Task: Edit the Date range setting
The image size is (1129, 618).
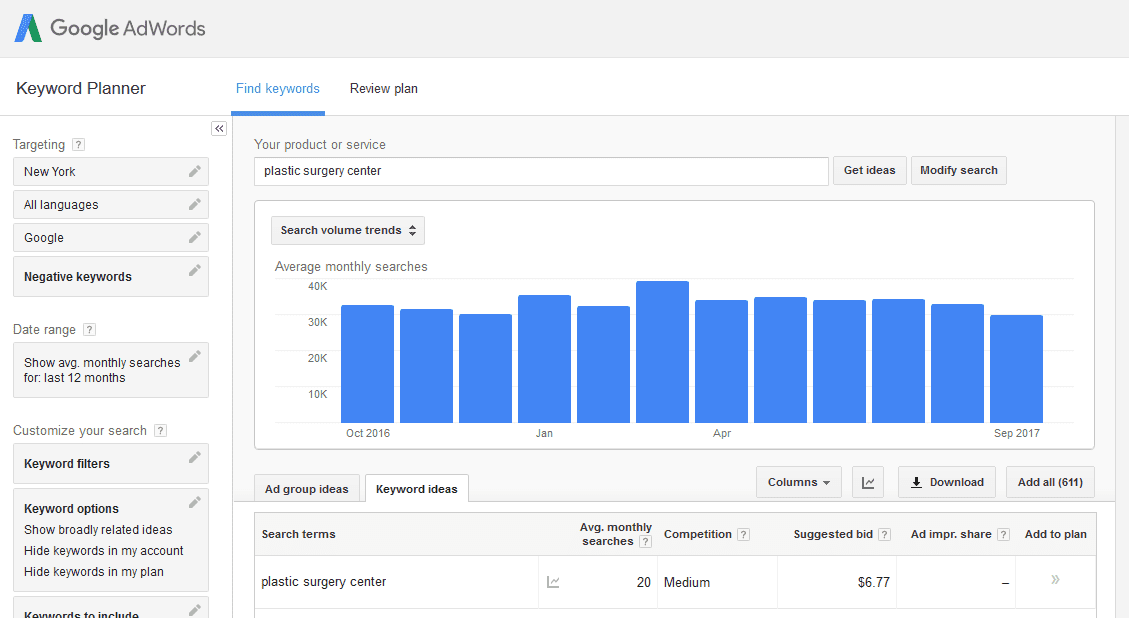Action: (x=195, y=356)
